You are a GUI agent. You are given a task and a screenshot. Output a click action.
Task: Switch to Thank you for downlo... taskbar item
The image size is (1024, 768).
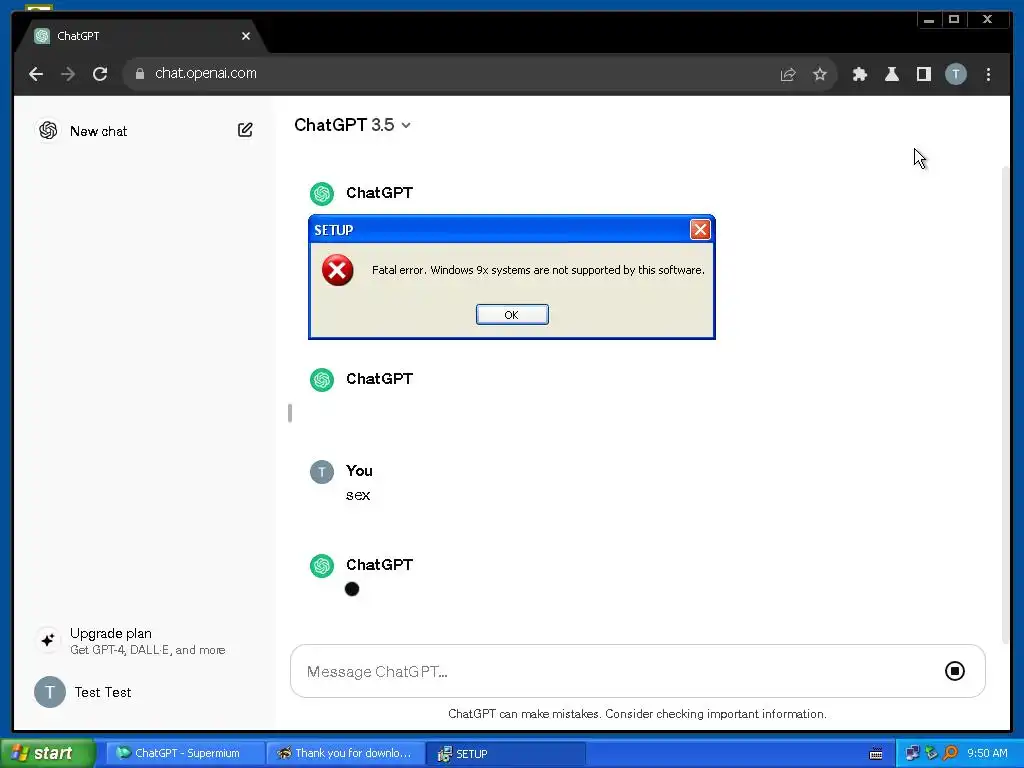pos(345,753)
